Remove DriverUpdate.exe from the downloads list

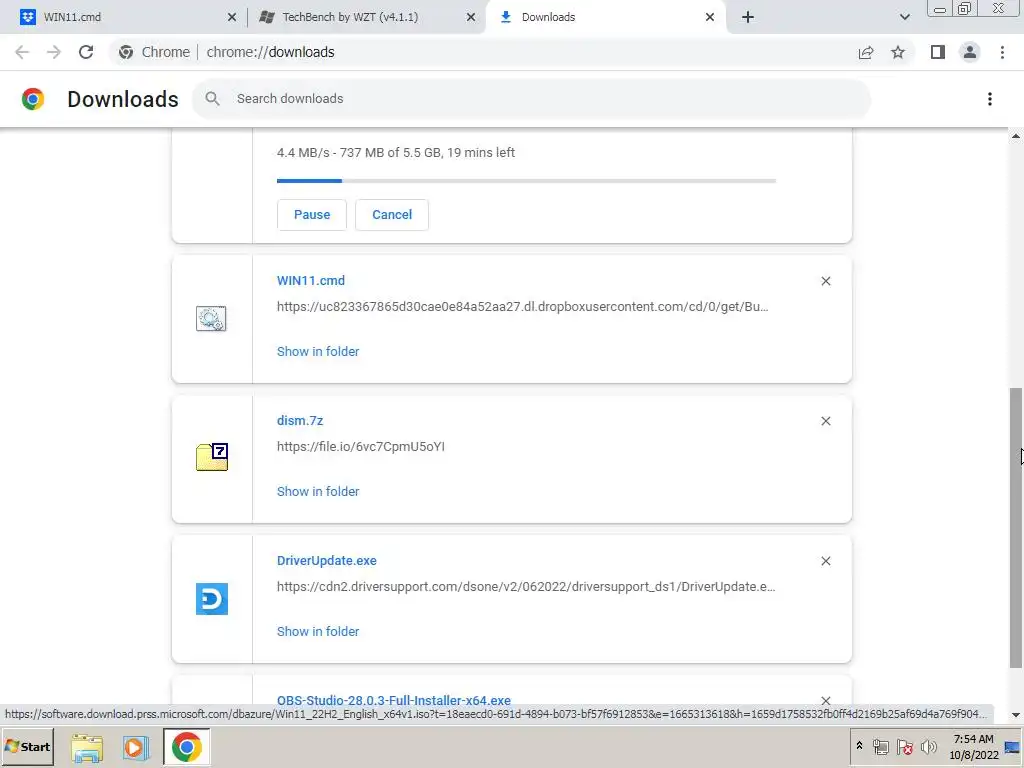coord(825,561)
